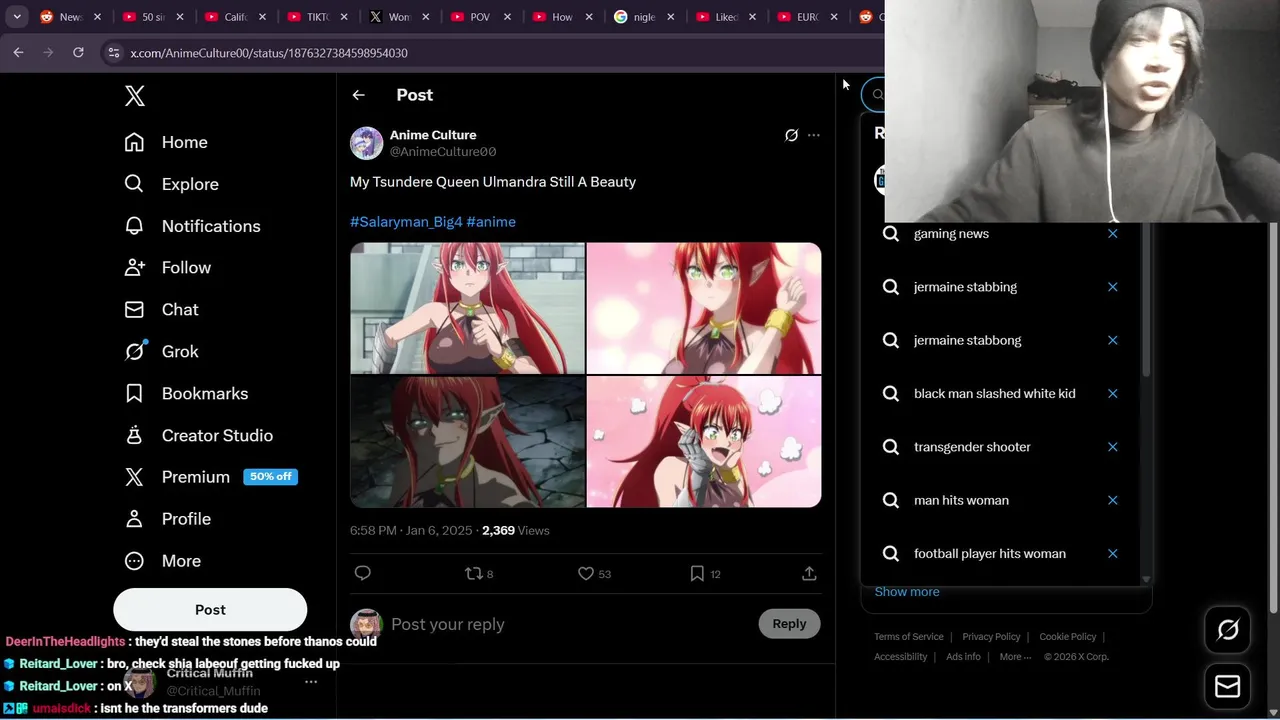Open the Cookie Policy link

tap(1067, 637)
